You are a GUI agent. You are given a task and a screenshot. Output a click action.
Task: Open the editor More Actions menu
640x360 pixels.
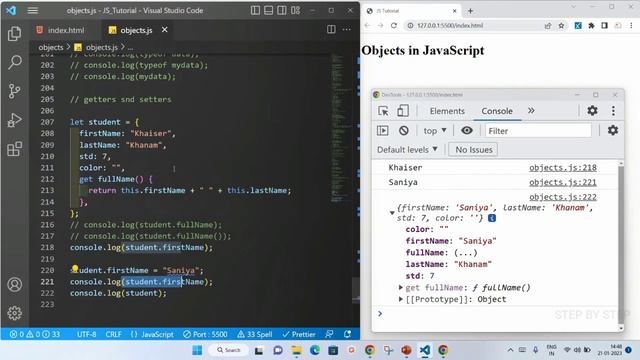point(347,29)
